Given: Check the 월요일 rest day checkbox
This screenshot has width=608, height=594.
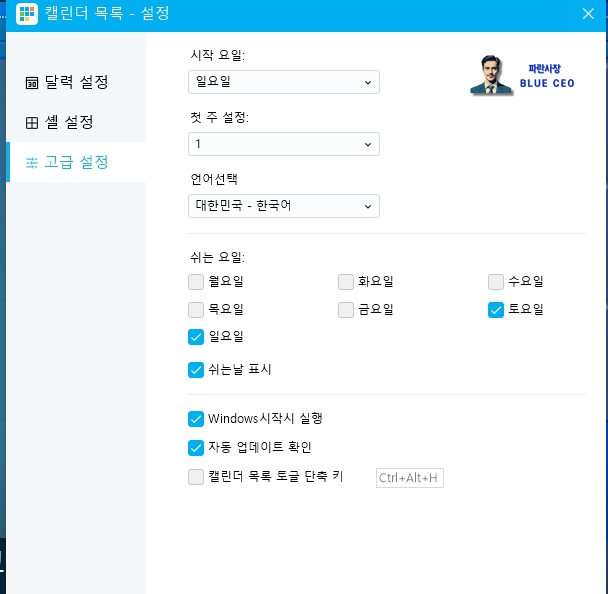Looking at the screenshot, I should click(196, 282).
